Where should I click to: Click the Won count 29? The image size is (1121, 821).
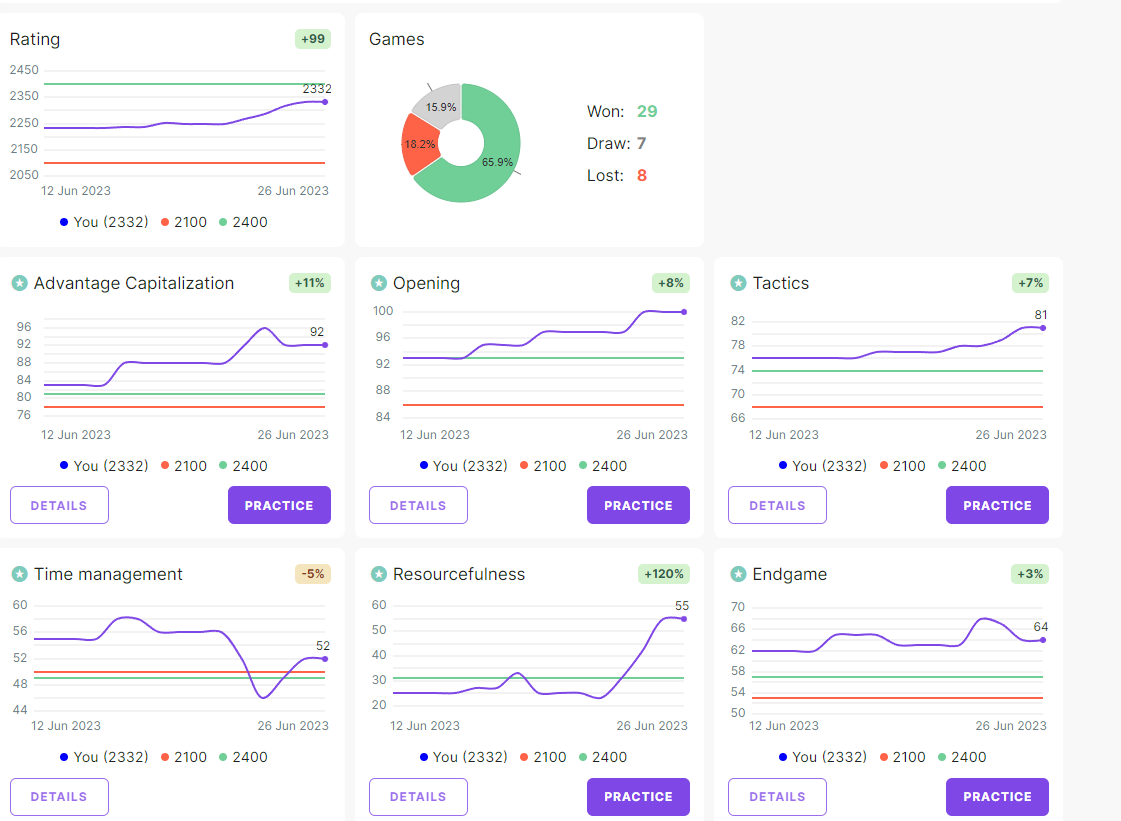(647, 112)
